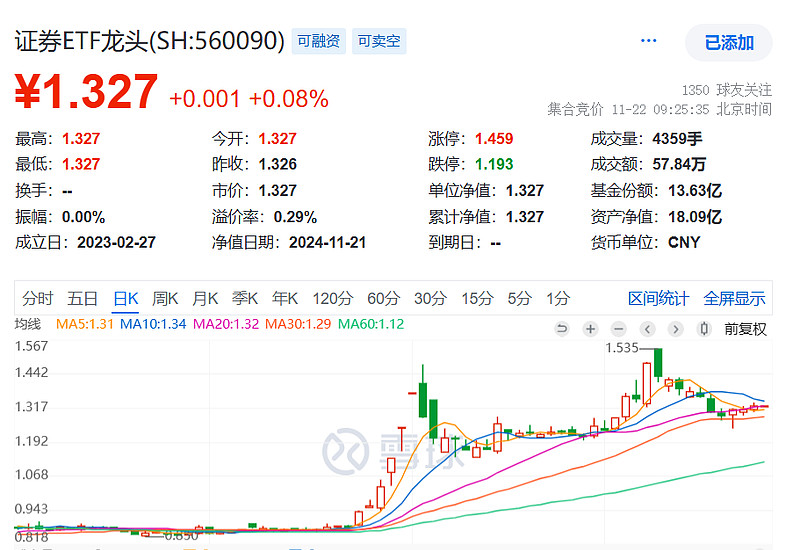Select the 日K tab
The image size is (800, 550).
(x=126, y=298)
